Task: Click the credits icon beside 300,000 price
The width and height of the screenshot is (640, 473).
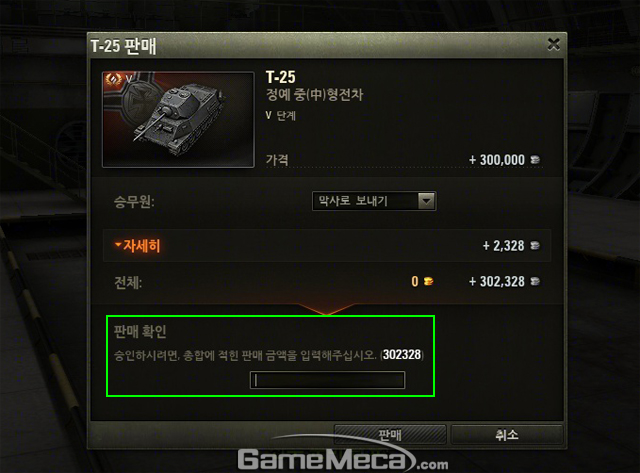Action: click(x=535, y=160)
